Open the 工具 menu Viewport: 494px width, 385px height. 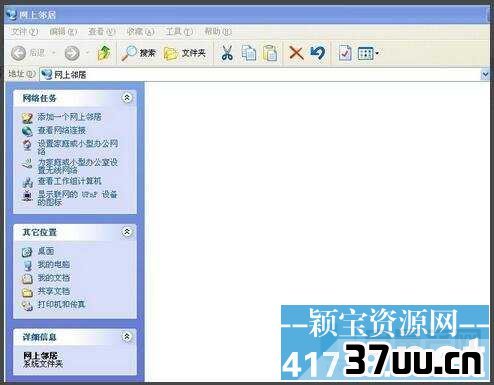(x=179, y=32)
